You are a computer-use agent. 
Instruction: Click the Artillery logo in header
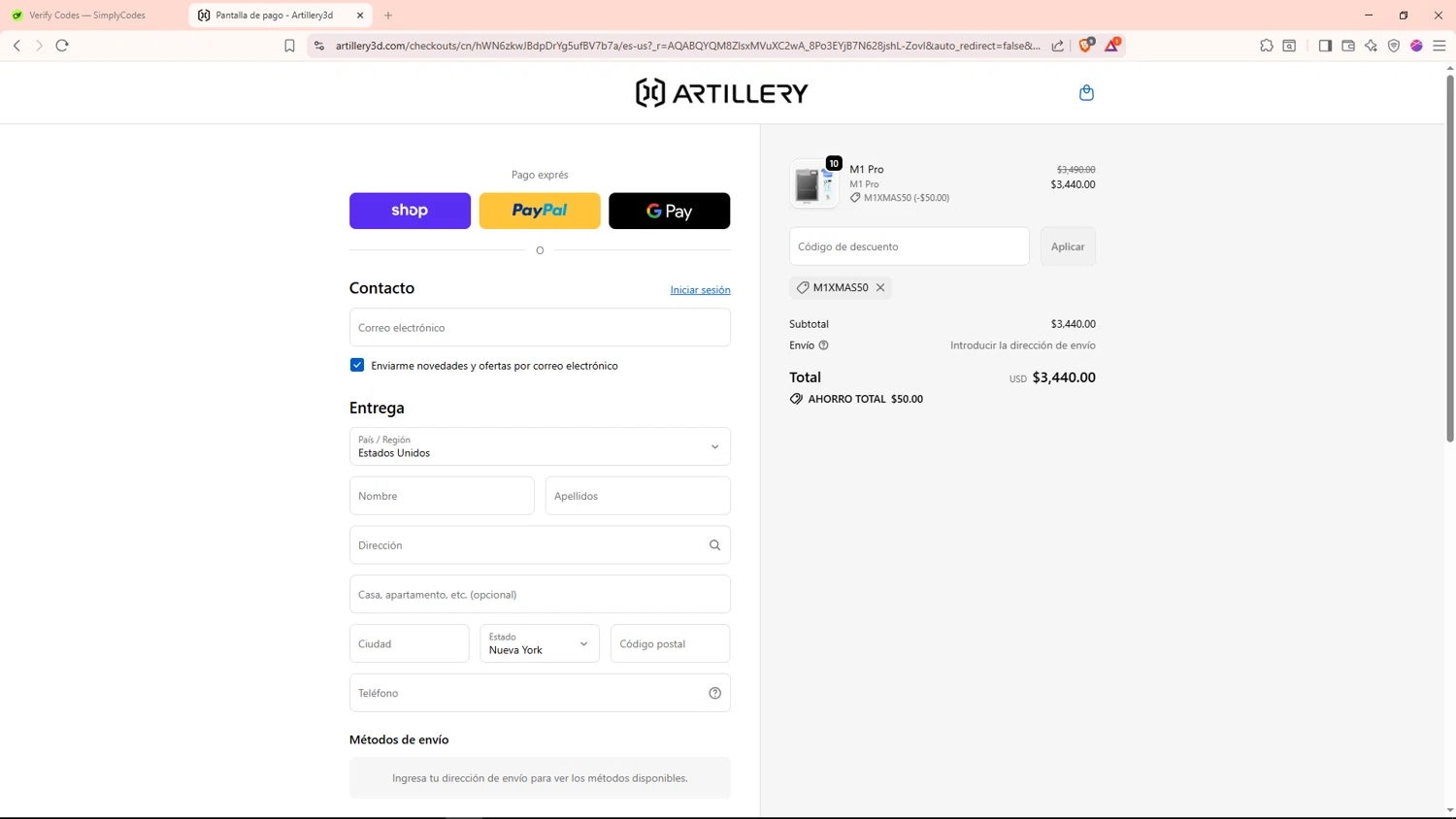[x=721, y=93]
